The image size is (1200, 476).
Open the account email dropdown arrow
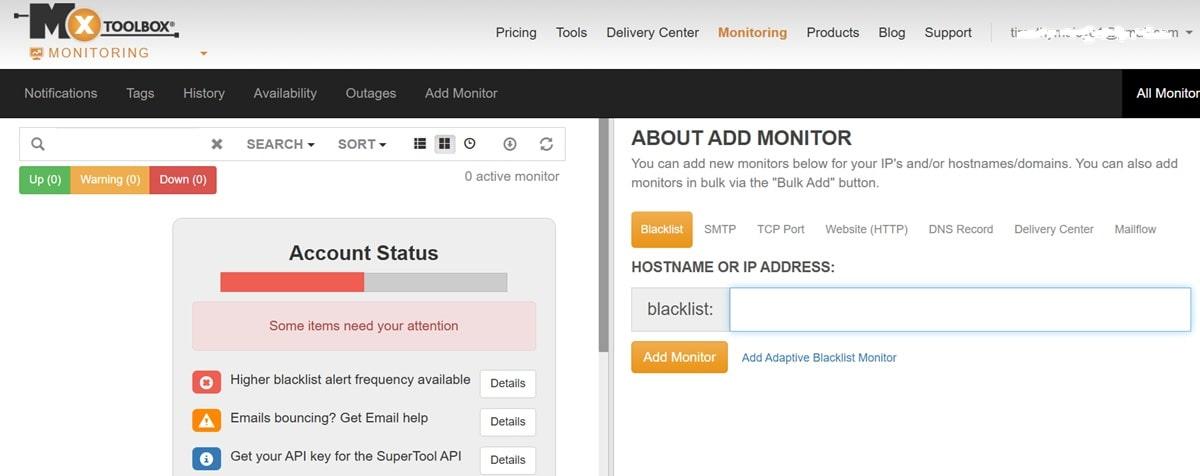click(1190, 33)
